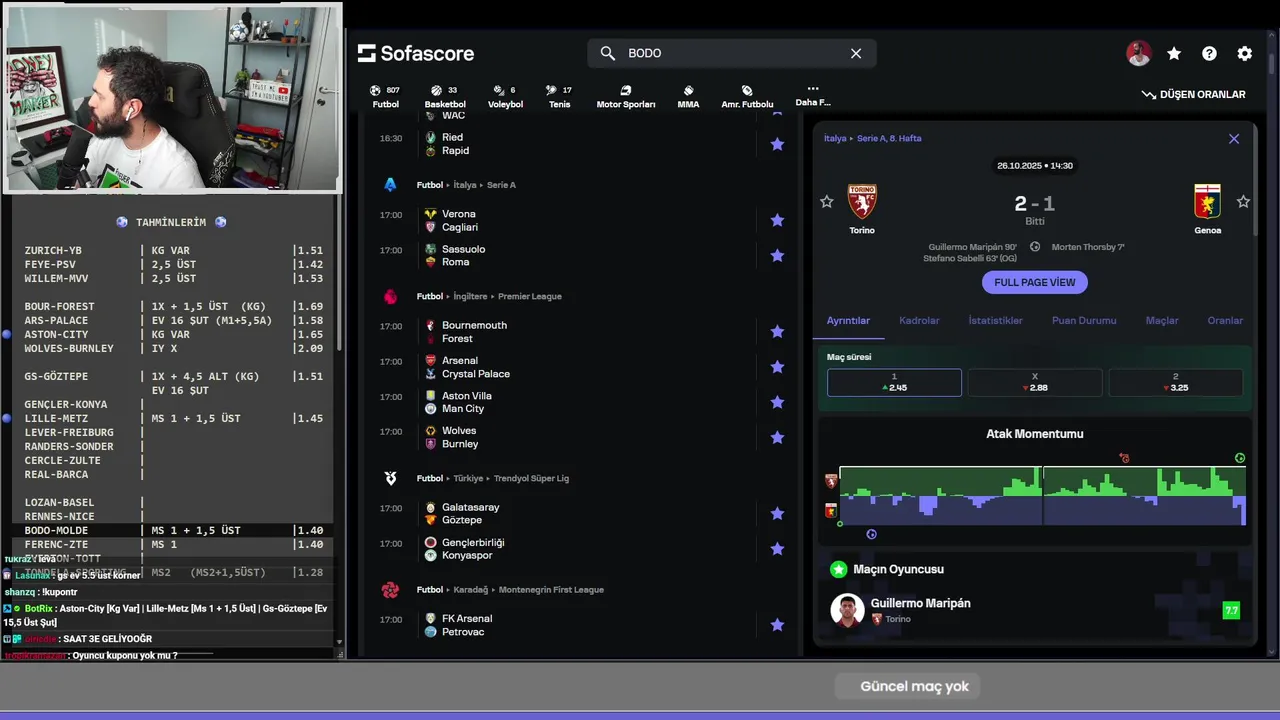Viewport: 1280px width, 720px height.
Task: Click the FULL PAGE VIEW button
Action: click(1035, 282)
